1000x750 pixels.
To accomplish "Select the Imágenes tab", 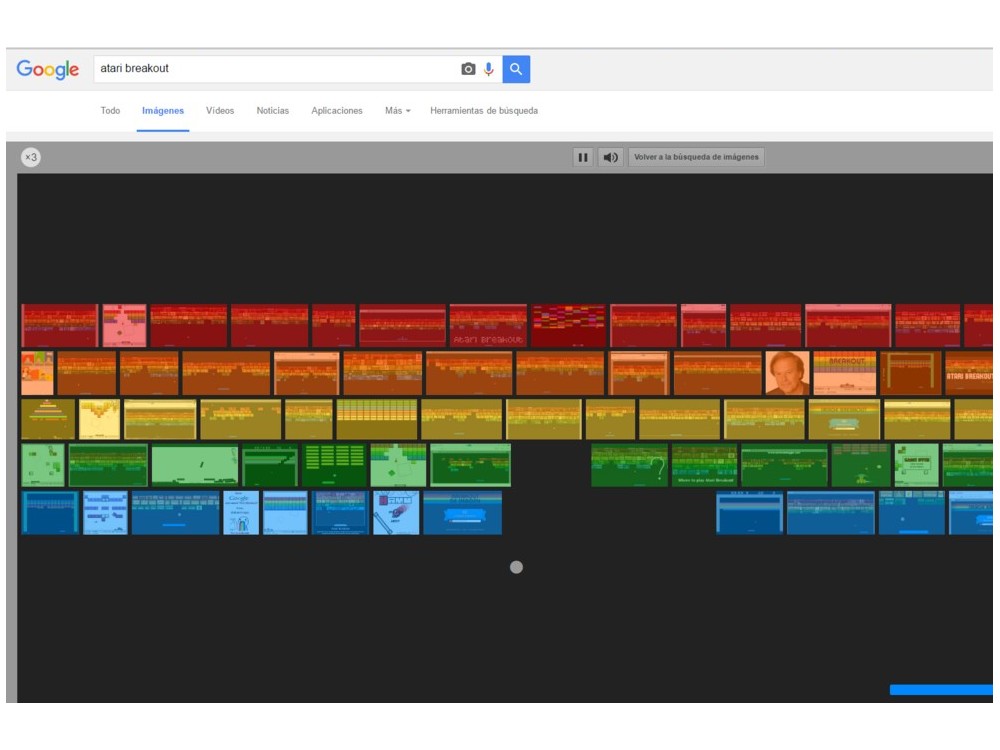I will coord(163,110).
